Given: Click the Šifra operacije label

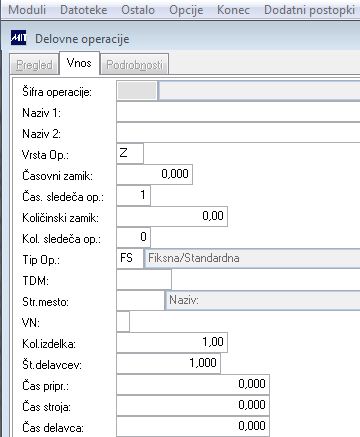Looking at the screenshot, I should [57, 92].
